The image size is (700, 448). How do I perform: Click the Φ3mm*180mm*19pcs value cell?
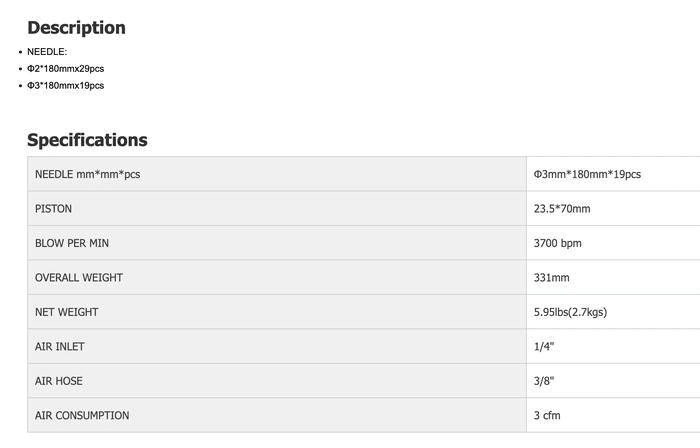(x=587, y=174)
